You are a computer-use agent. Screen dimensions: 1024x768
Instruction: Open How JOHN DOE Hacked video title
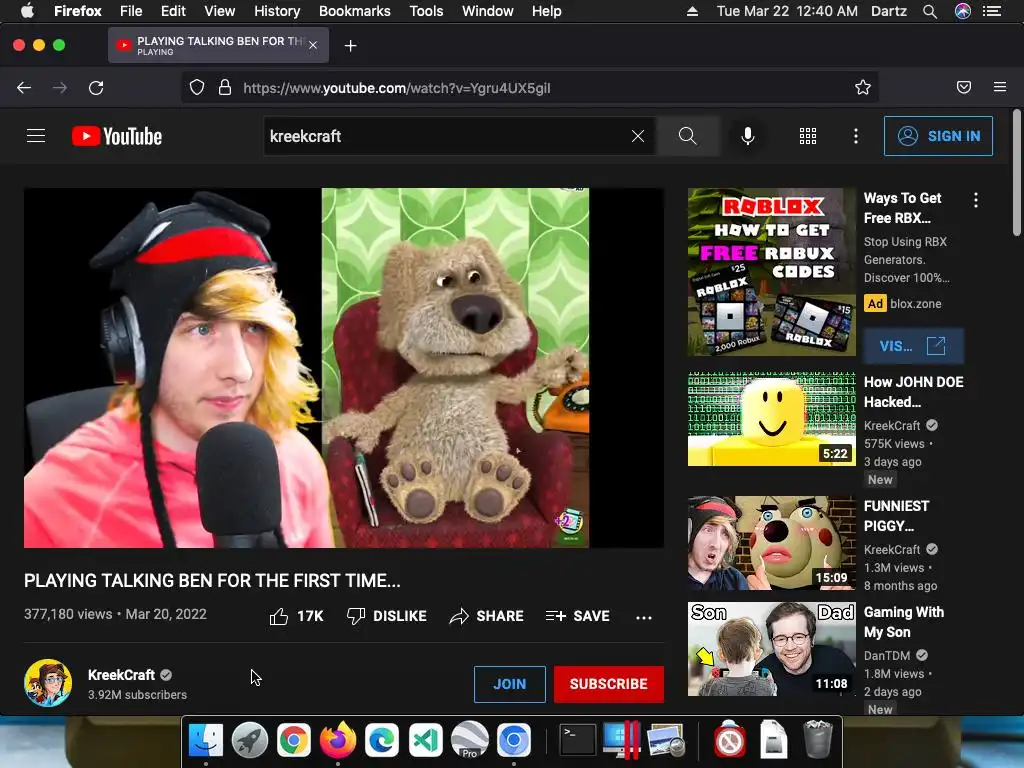914,392
